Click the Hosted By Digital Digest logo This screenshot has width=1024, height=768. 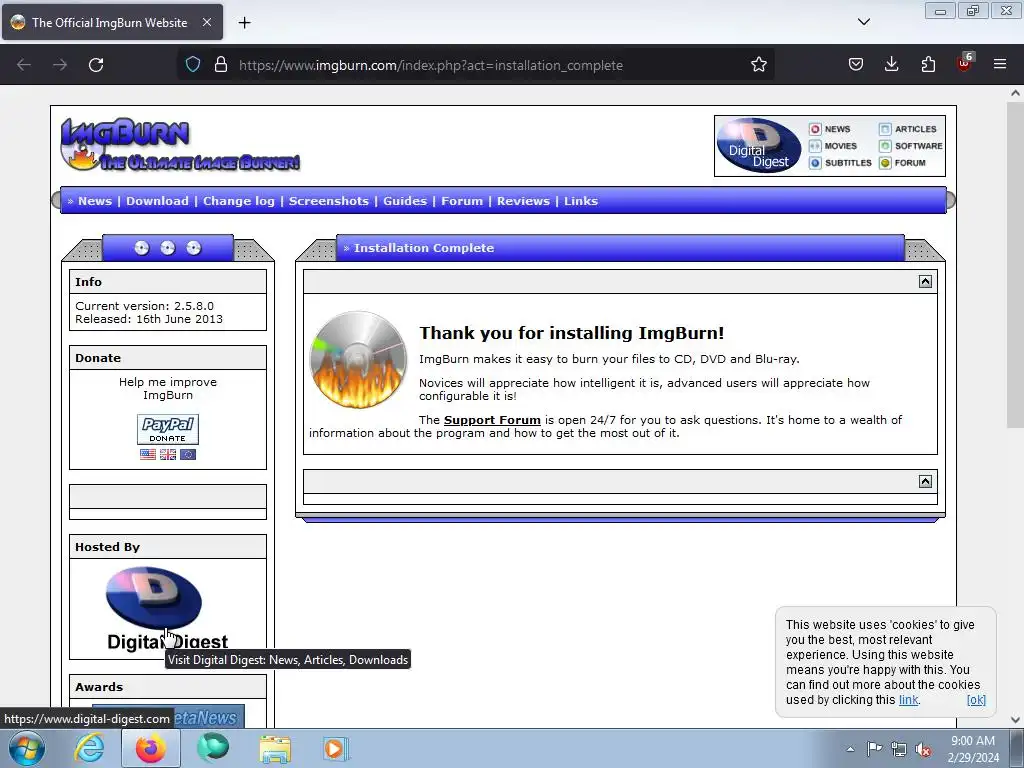(167, 608)
